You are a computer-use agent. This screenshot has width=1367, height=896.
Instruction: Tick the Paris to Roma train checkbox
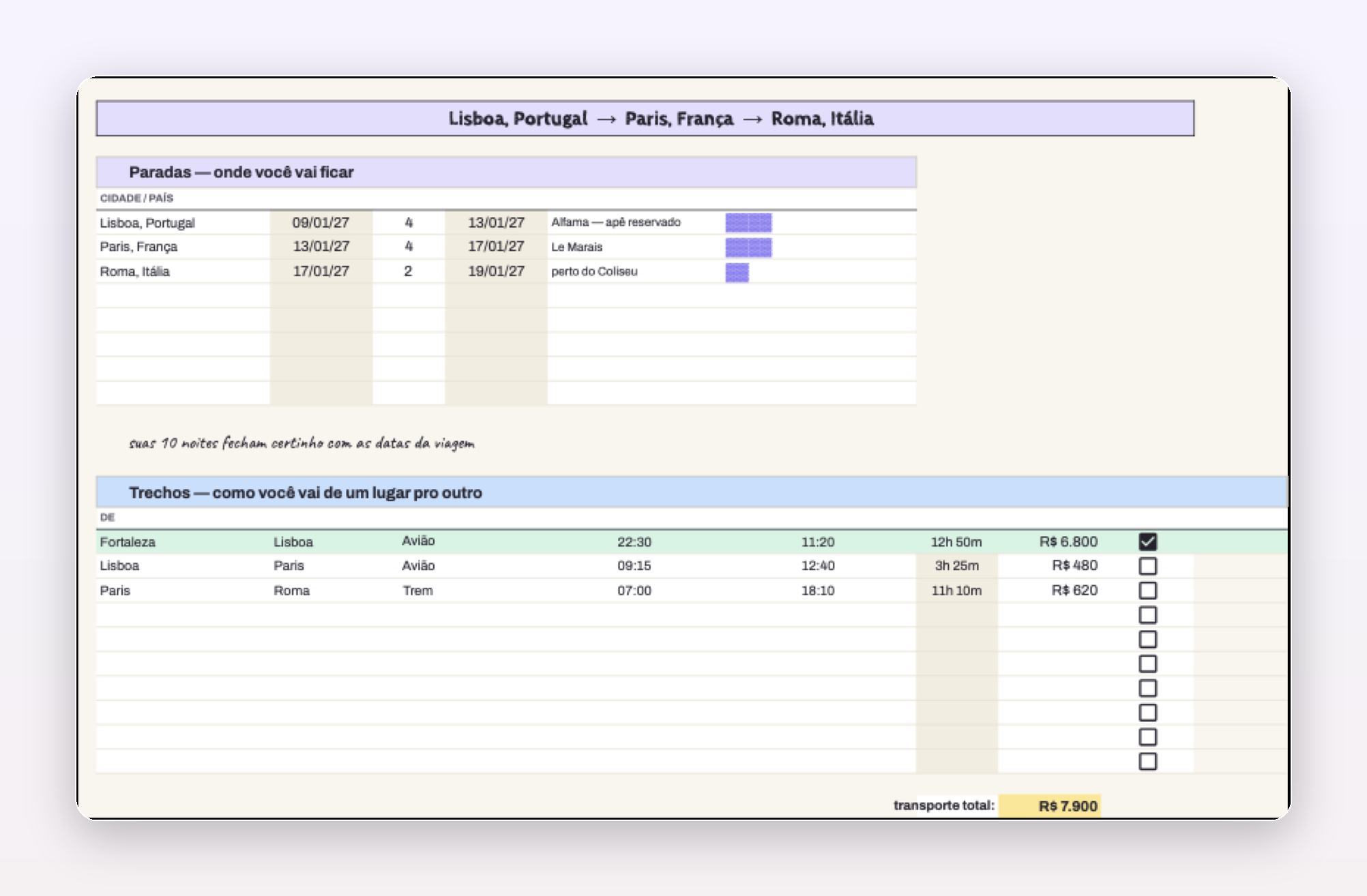coord(1148,591)
